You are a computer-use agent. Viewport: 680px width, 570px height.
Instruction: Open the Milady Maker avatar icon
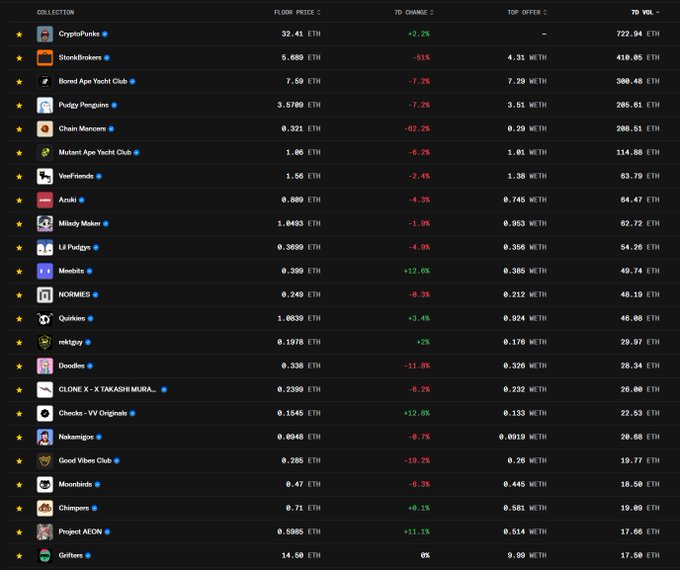pos(45,223)
